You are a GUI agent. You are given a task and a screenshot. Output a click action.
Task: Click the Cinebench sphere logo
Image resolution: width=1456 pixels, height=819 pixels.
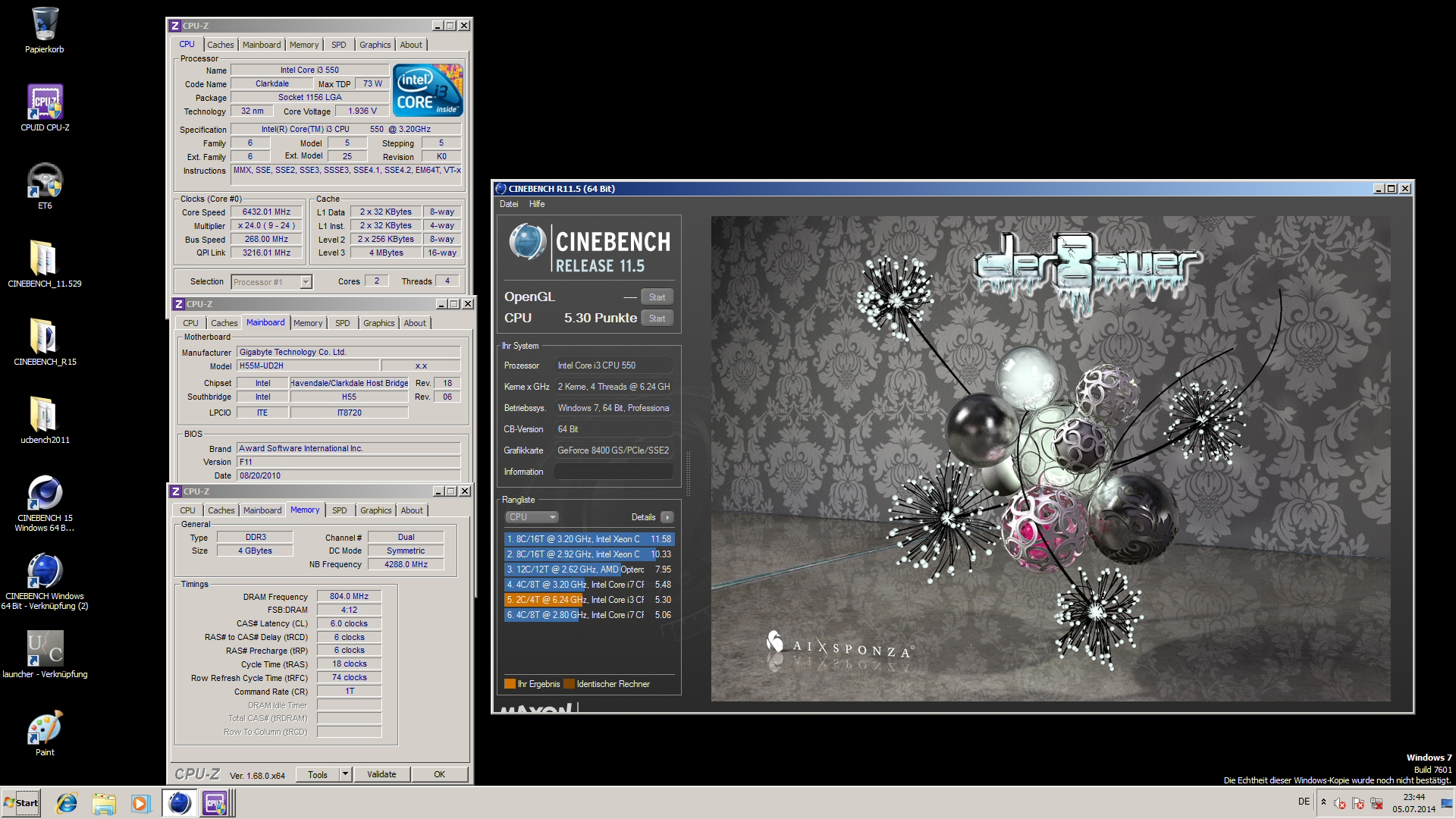(x=527, y=243)
